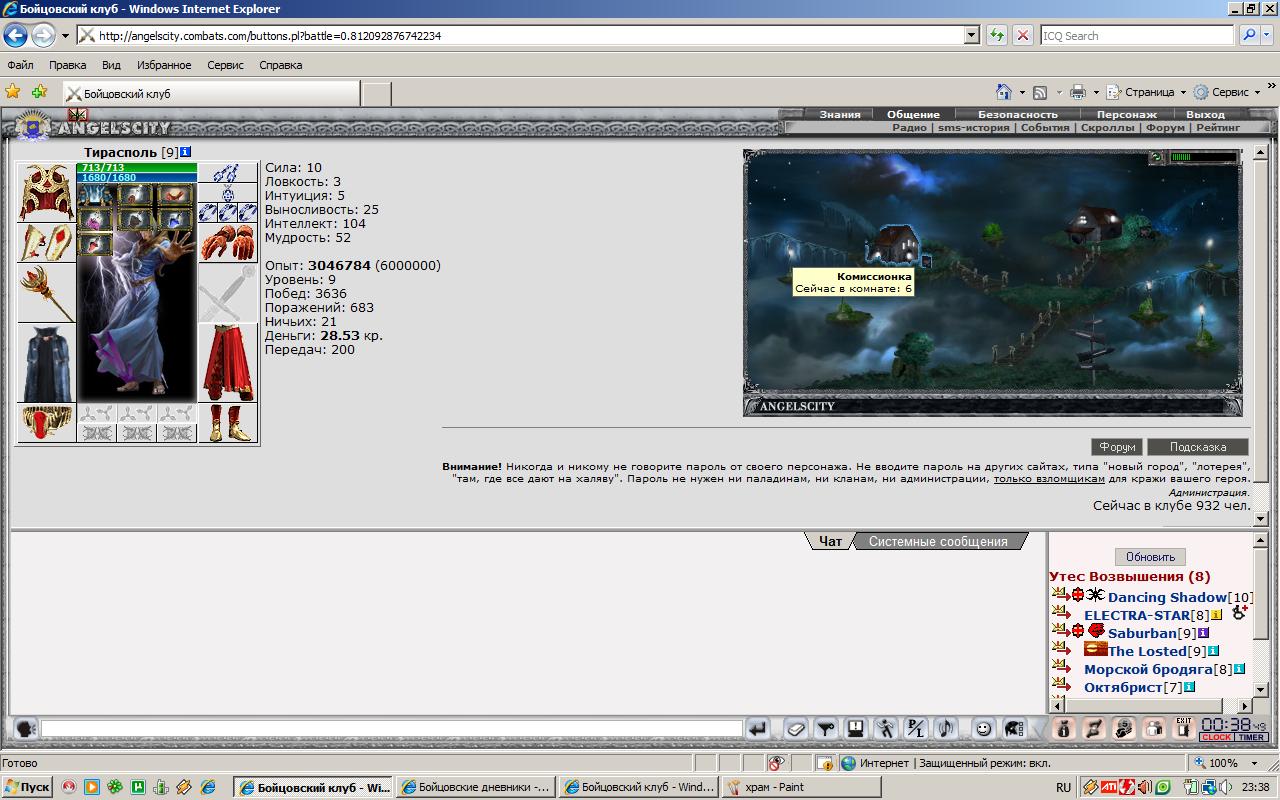Click the red gem ring slot
Screen dimensions: 1280x800
(x=46, y=423)
